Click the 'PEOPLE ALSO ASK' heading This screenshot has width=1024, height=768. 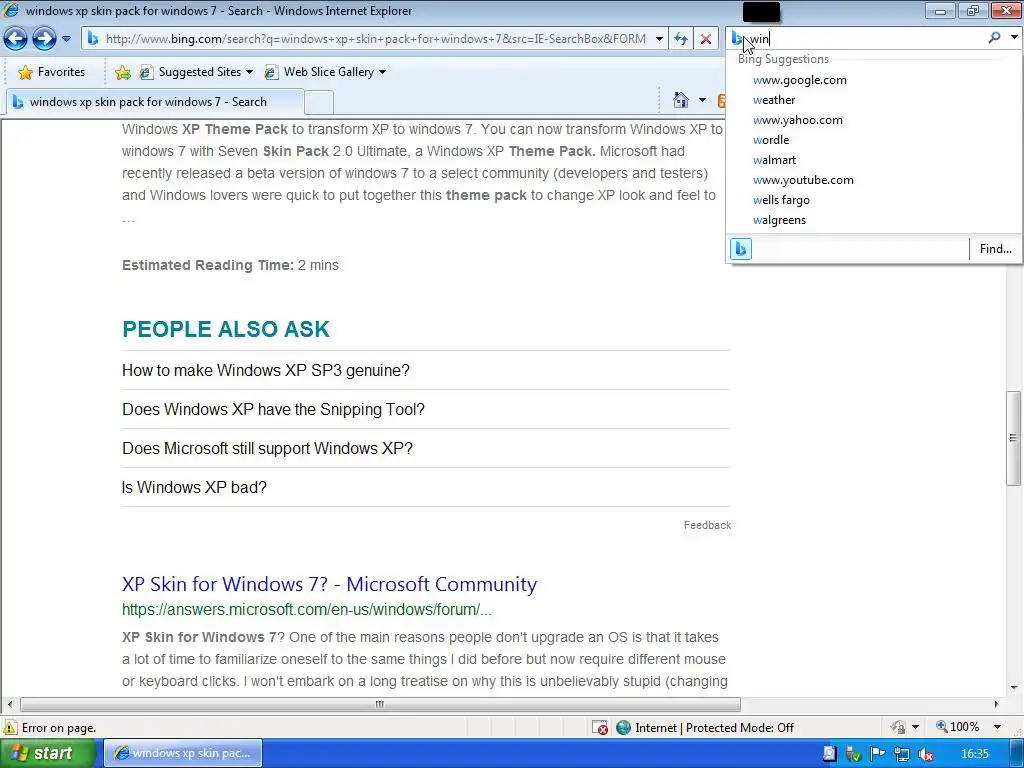click(226, 329)
